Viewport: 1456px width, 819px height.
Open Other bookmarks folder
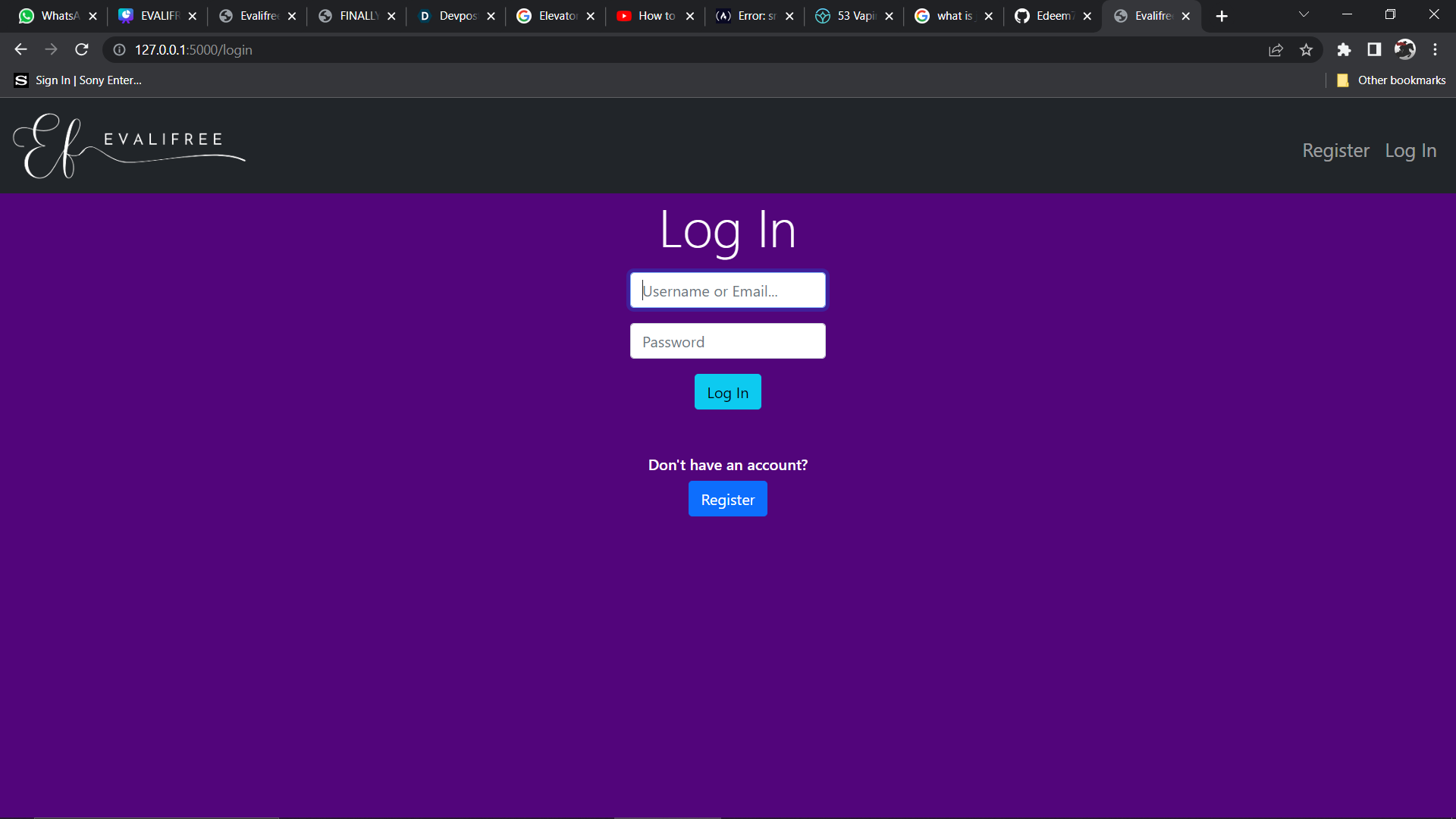click(x=1392, y=80)
